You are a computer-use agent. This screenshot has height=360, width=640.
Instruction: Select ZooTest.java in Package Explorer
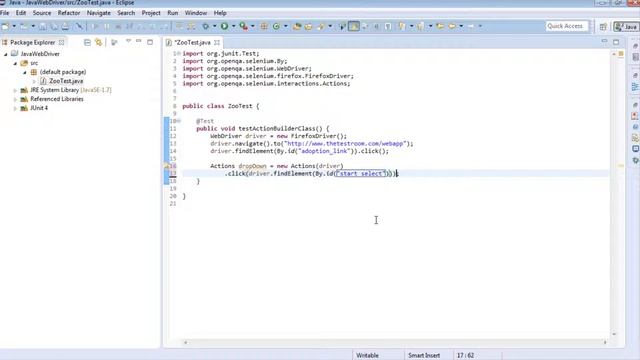click(66, 81)
